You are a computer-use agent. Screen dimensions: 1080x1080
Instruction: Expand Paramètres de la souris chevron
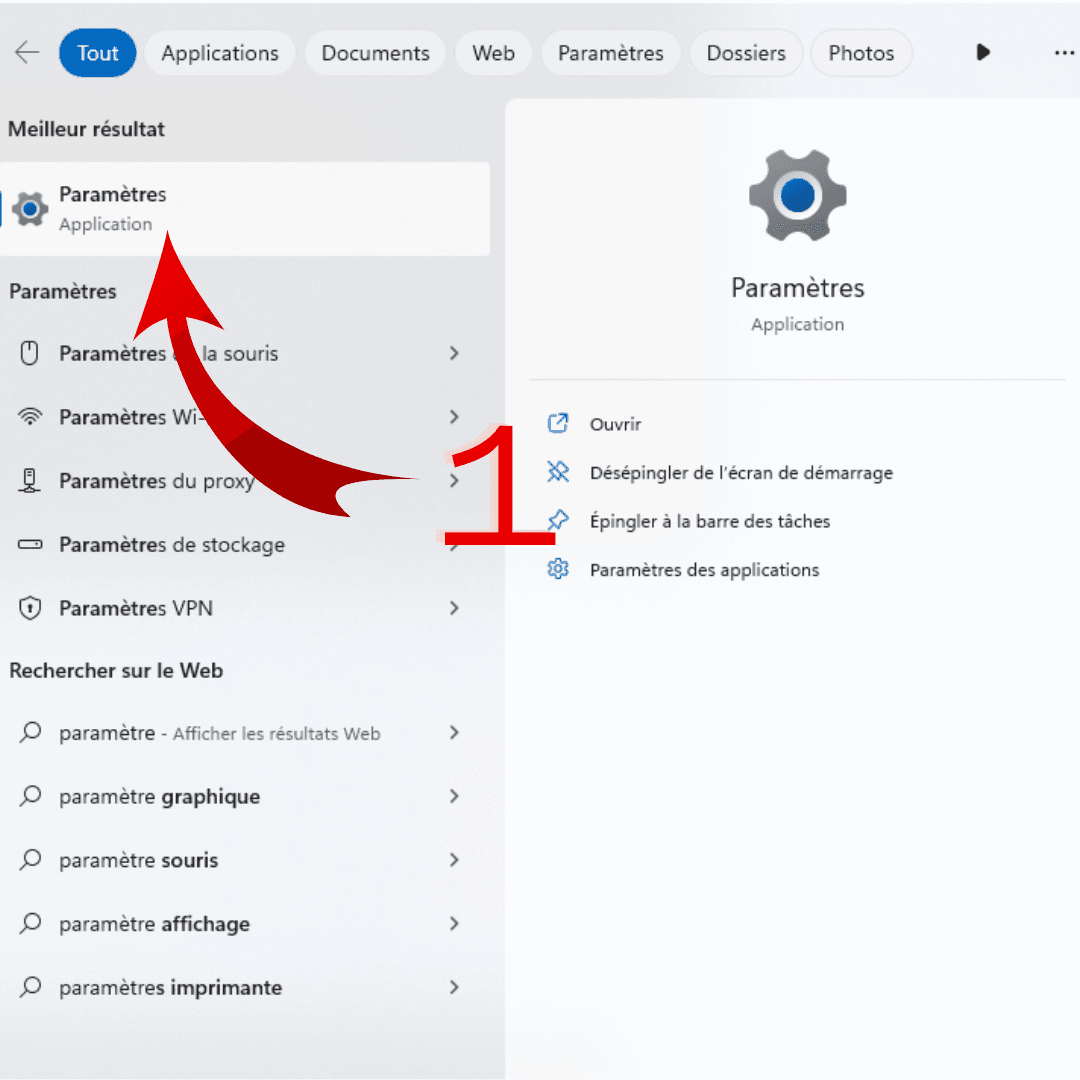point(454,354)
